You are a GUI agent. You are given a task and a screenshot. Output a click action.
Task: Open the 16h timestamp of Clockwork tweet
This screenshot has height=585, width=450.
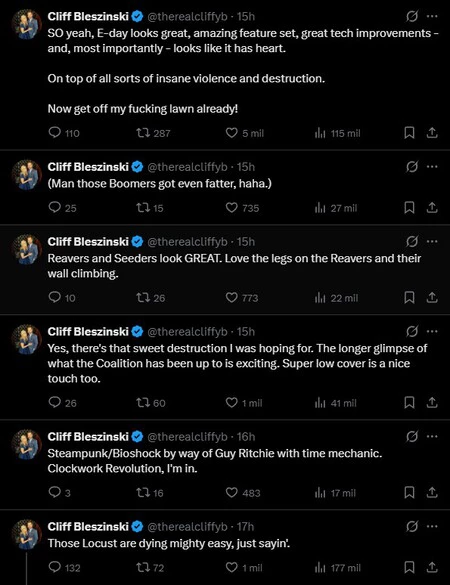(x=246, y=437)
